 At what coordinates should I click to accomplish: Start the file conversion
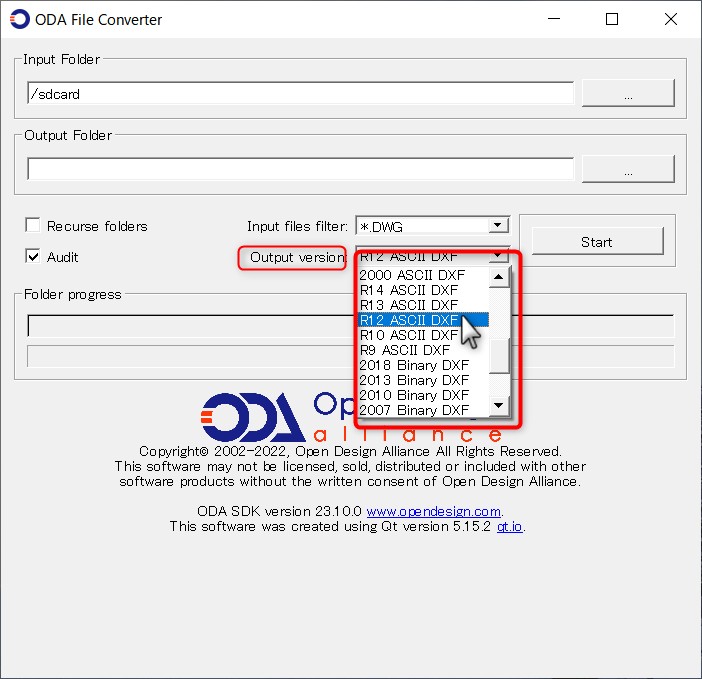[x=597, y=242]
